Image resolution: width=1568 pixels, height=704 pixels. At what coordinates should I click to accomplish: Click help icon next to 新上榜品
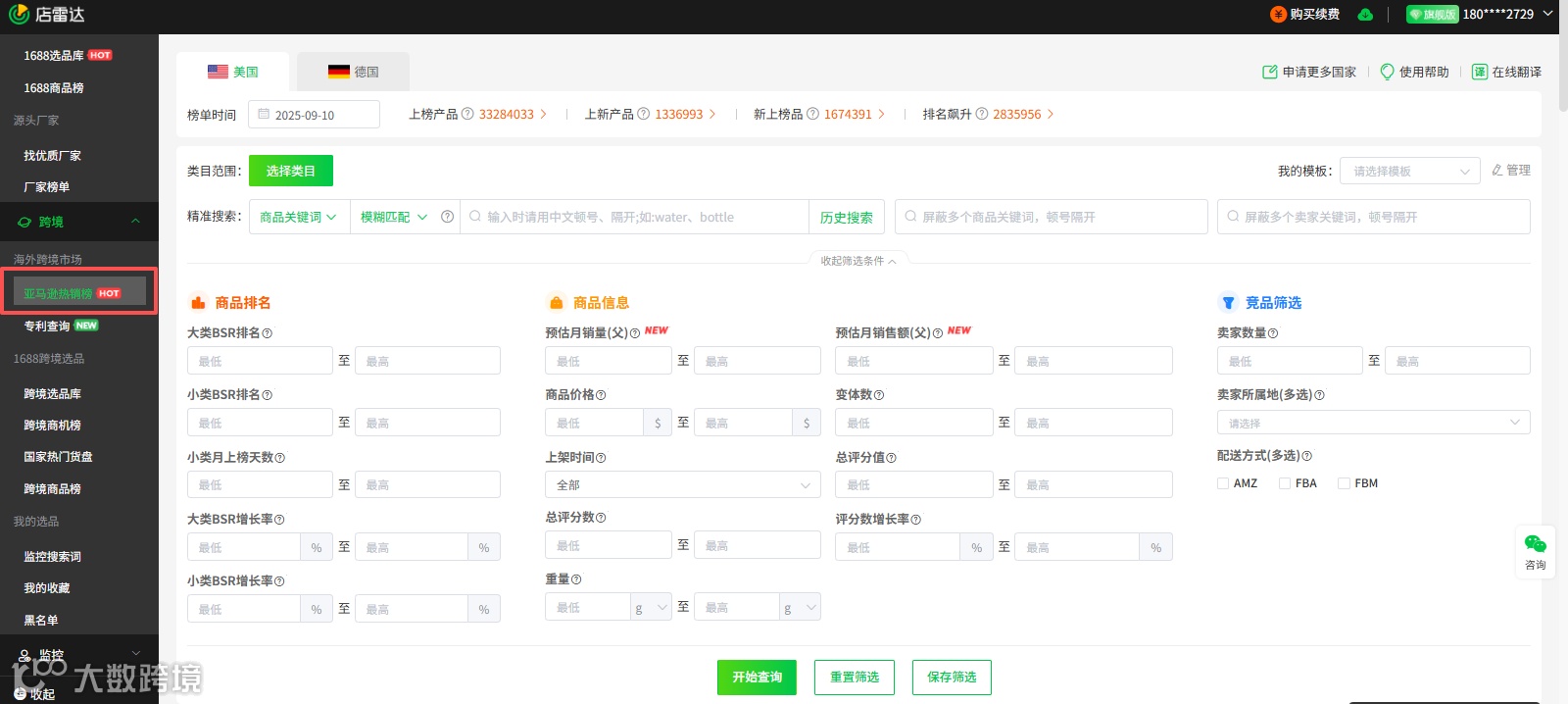pos(812,114)
